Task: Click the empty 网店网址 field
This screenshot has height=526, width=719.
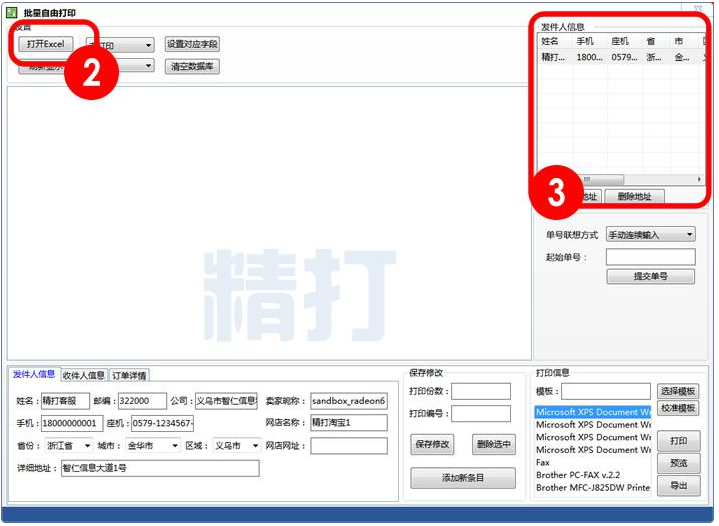Action: 349,446
